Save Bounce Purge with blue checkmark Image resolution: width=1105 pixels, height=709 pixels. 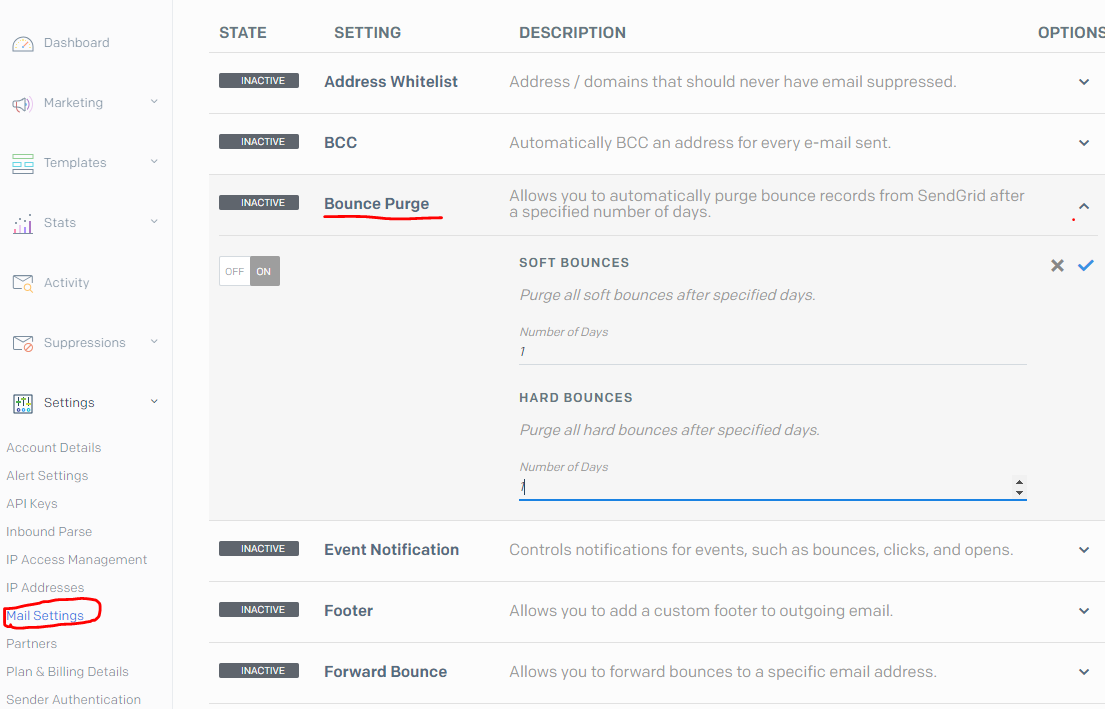pos(1085,265)
